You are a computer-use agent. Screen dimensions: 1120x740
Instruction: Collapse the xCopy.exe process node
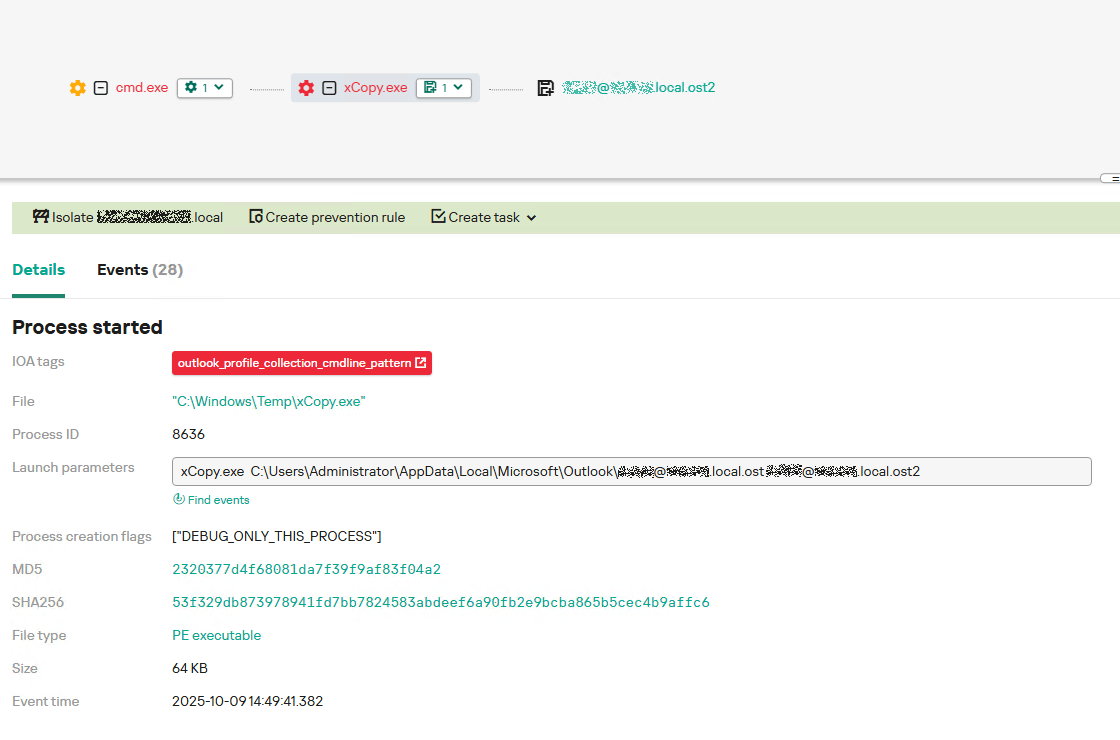329,87
